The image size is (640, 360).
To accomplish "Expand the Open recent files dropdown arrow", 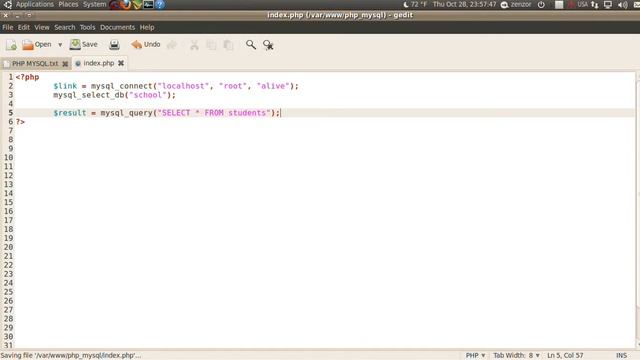I will click(60, 45).
